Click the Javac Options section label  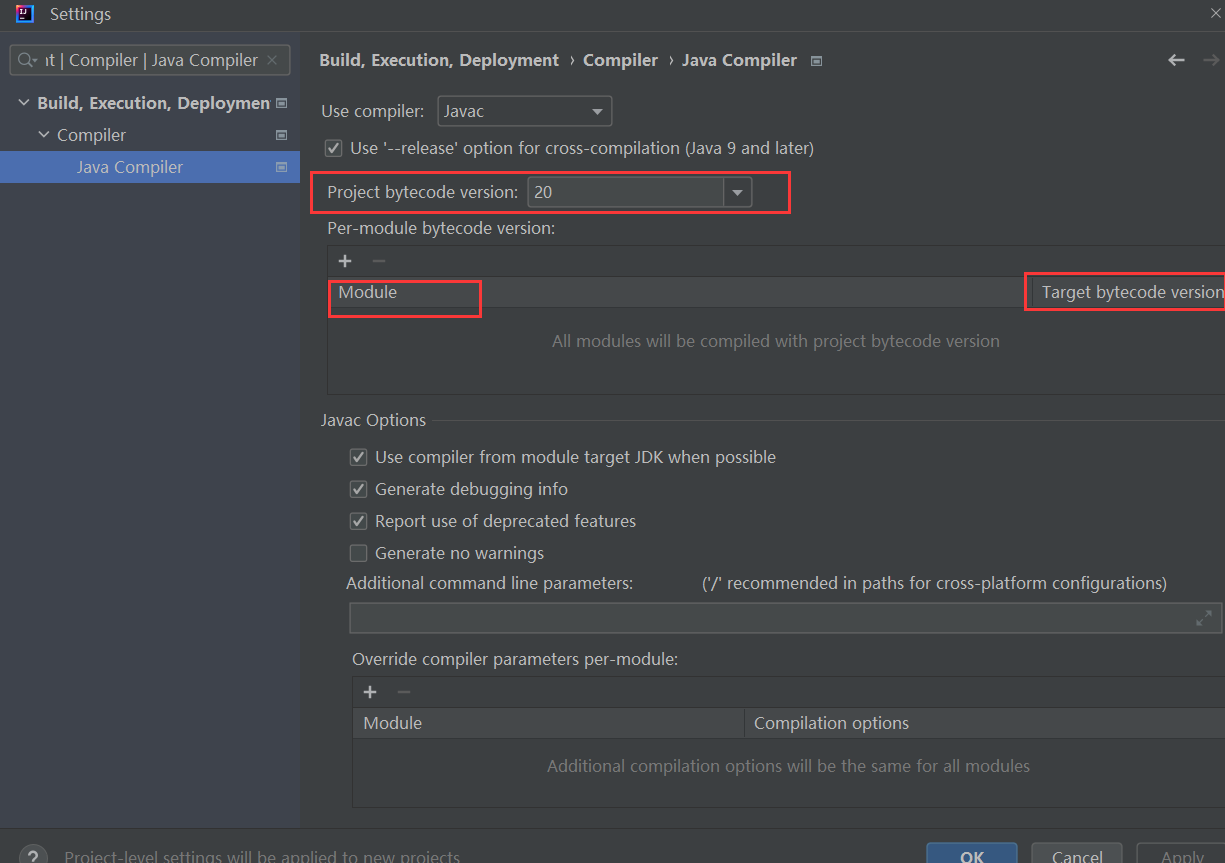click(373, 420)
